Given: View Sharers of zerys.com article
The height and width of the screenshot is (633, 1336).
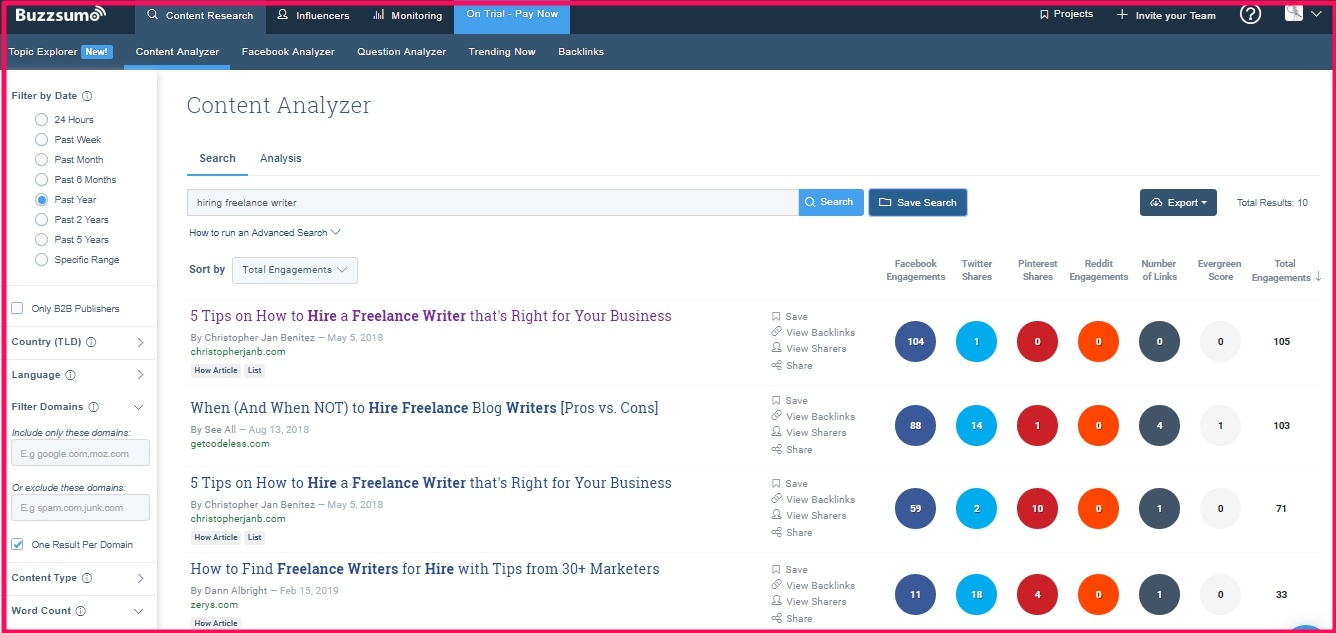Looking at the screenshot, I should click(809, 602).
